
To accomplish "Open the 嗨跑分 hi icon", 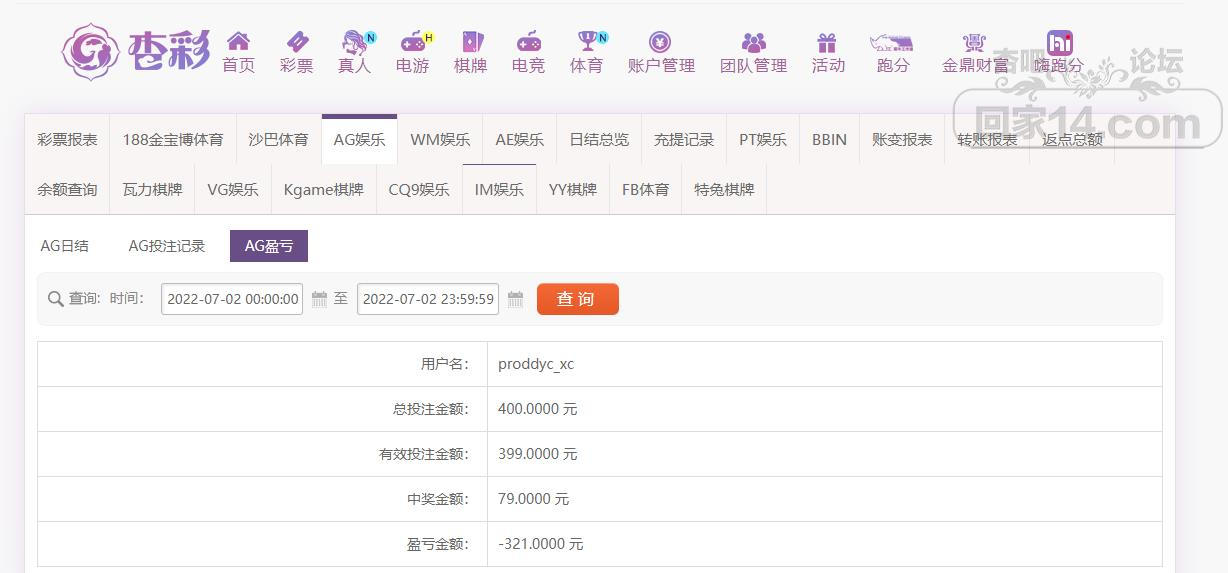I will pos(1060,42).
